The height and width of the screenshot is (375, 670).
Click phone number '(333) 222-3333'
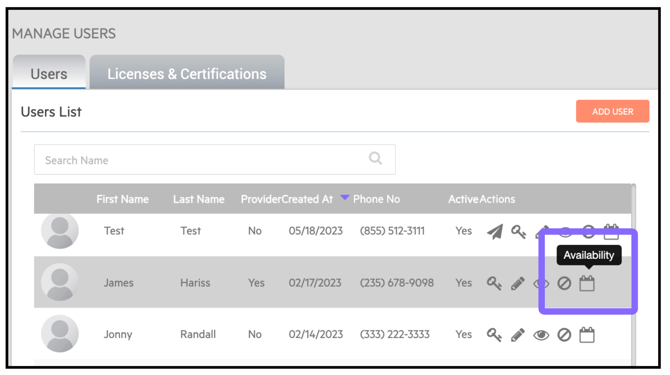pyautogui.click(x=395, y=334)
